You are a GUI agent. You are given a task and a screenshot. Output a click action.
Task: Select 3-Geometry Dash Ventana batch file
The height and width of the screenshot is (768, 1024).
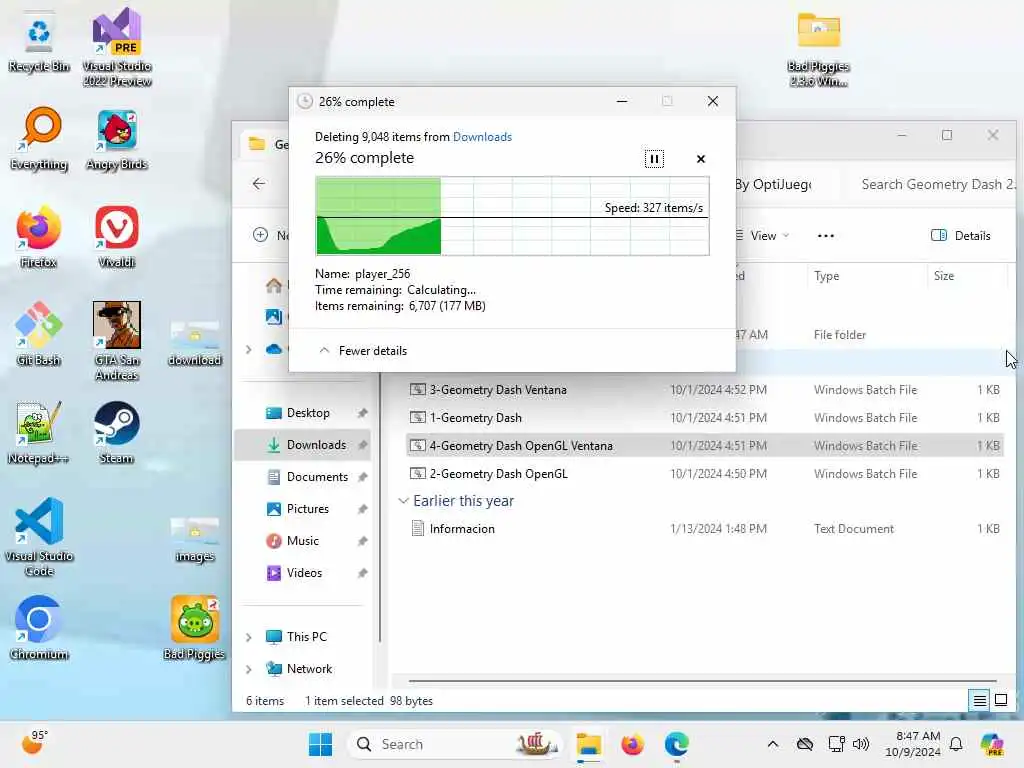click(704, 390)
